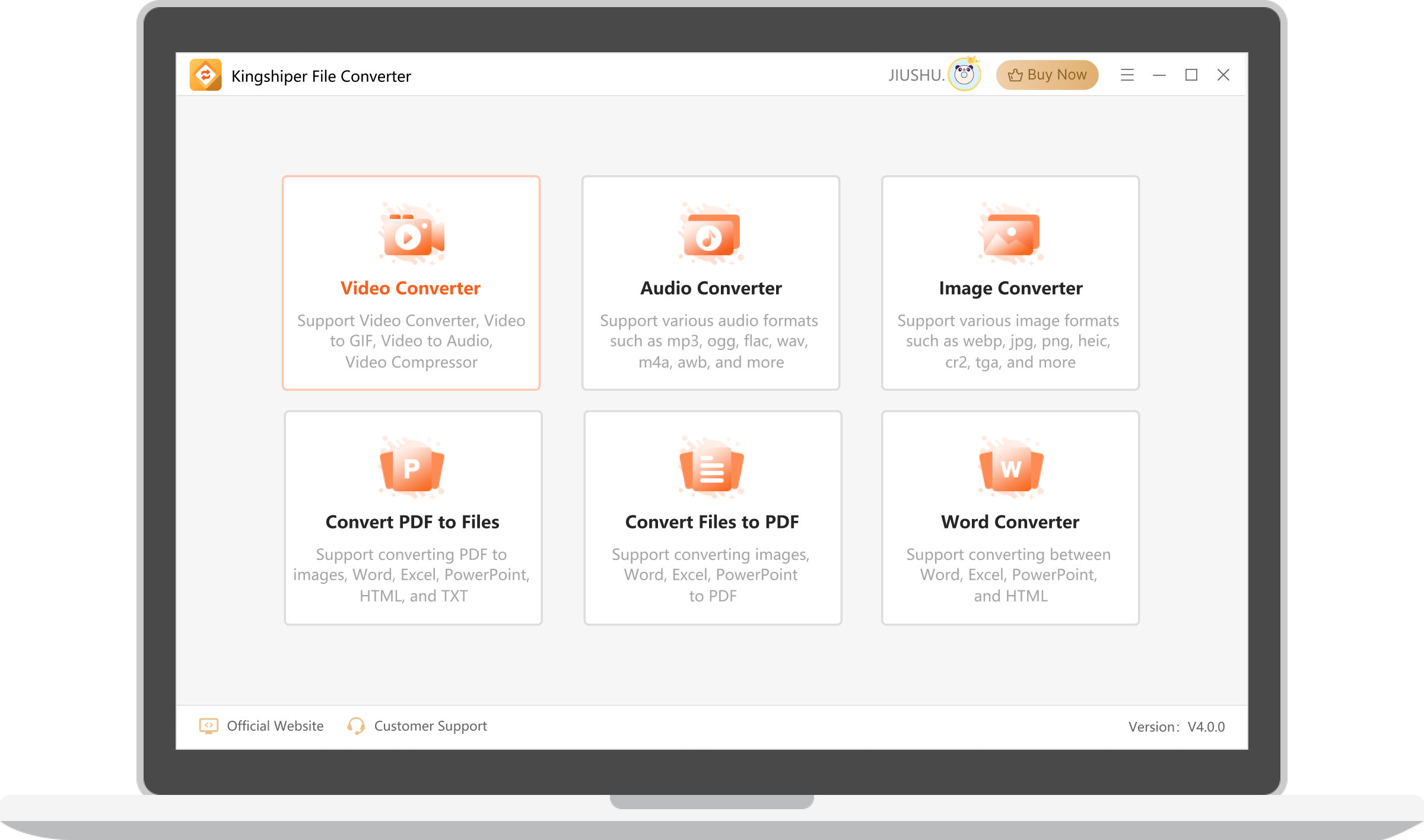Click the images, Word, Excel, PowerPoint, description
Screen dimensions: 1424x840
[411, 575]
